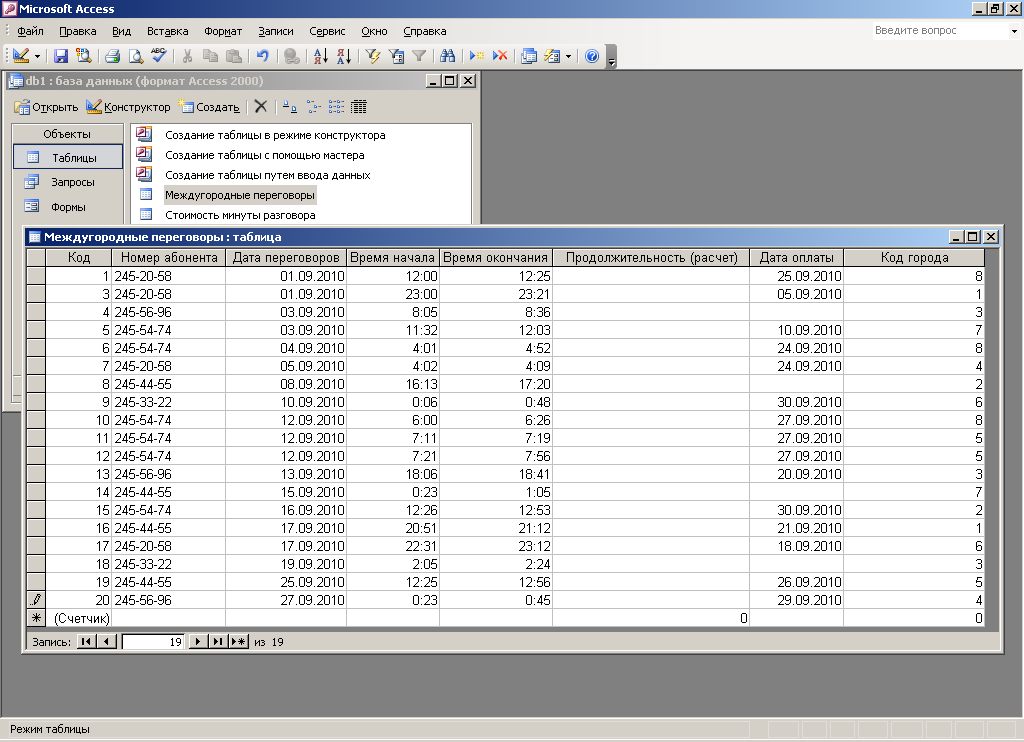Select the 'Междугородные переговоры' table in list
This screenshot has width=1024, height=742.
tap(240, 195)
